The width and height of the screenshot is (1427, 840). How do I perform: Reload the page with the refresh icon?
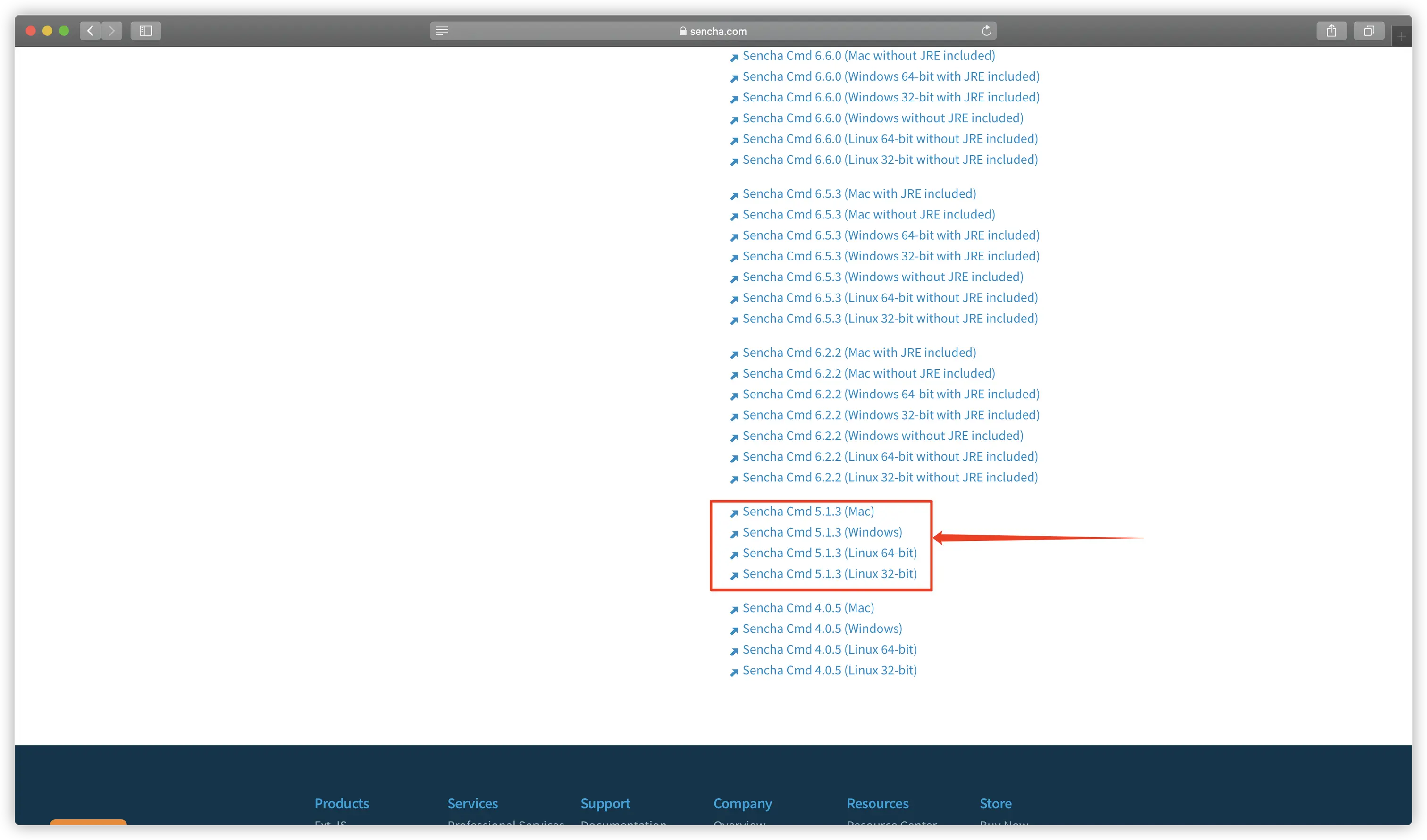[986, 31]
